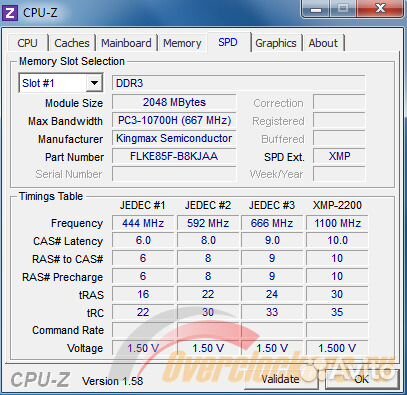Click the tRC value 33
The width and height of the screenshot is (407, 395).
pyautogui.click(x=272, y=312)
